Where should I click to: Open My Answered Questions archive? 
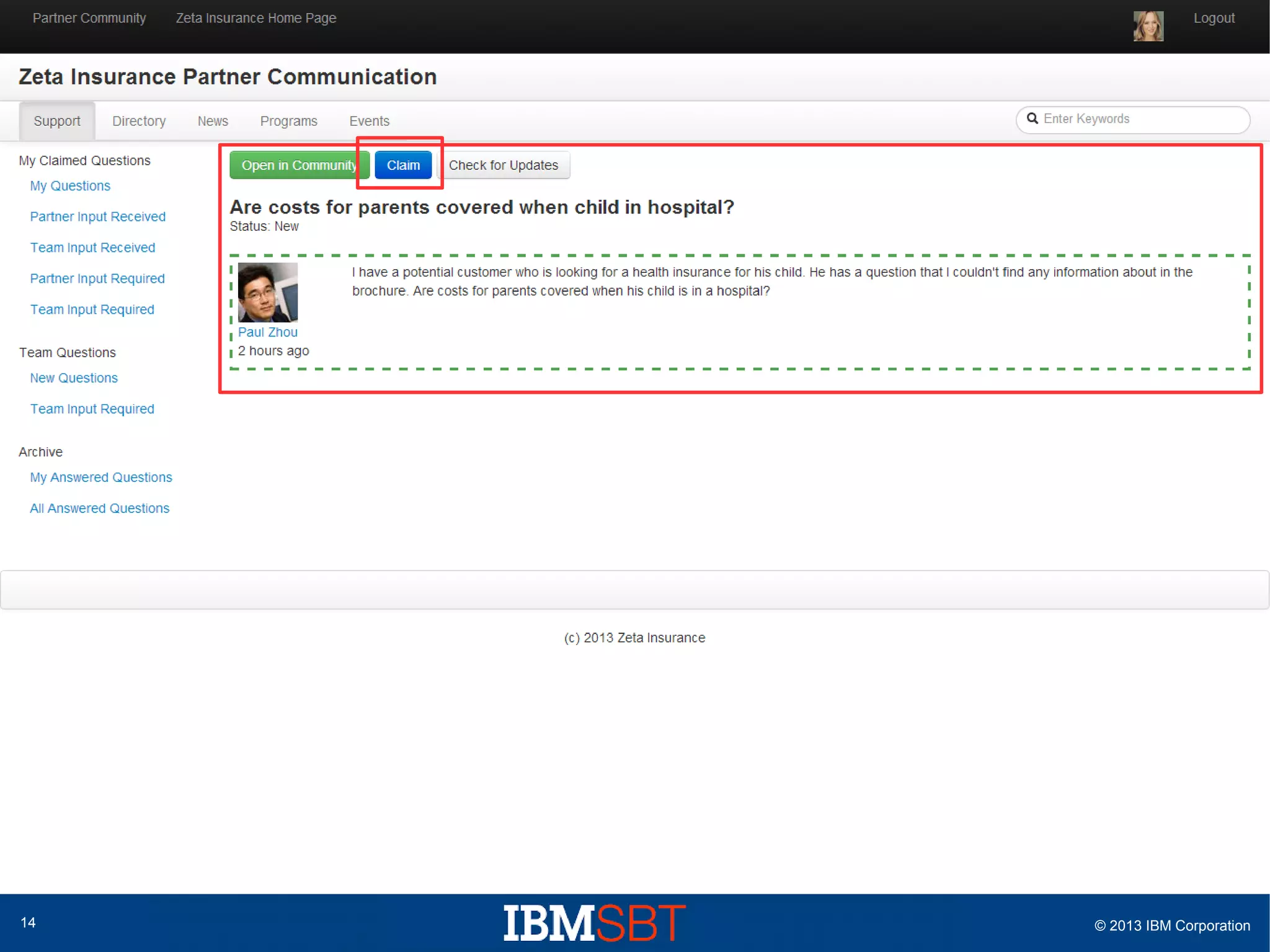click(x=101, y=477)
